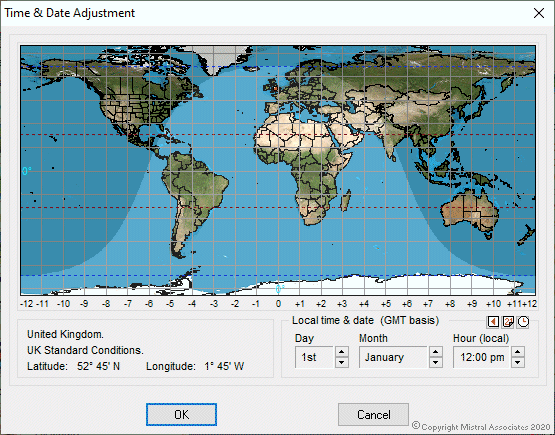
Task: Click 'Local time & date (GMT basis)' label
Action: click(x=365, y=320)
